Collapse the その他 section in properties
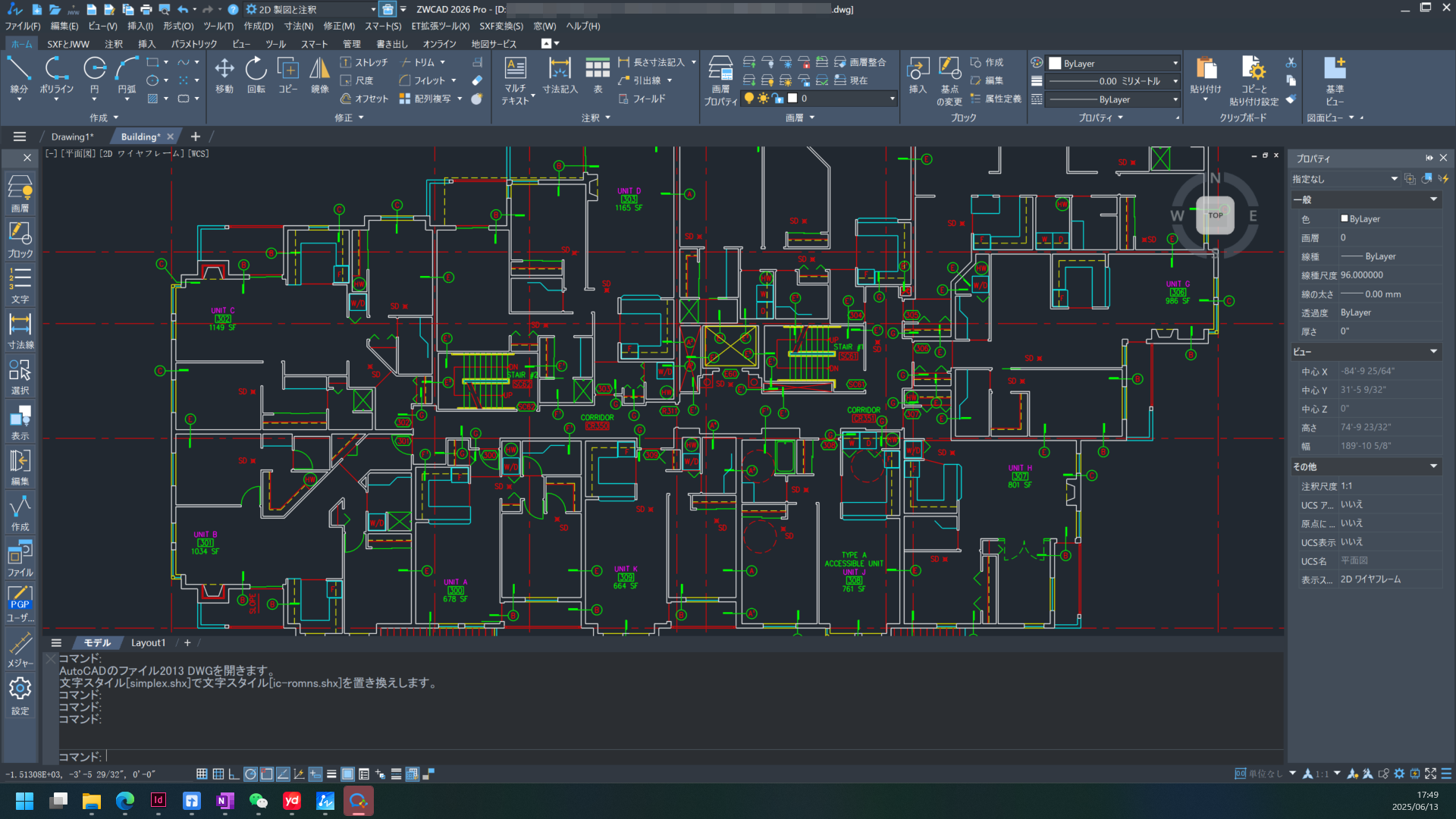 coord(1433,466)
